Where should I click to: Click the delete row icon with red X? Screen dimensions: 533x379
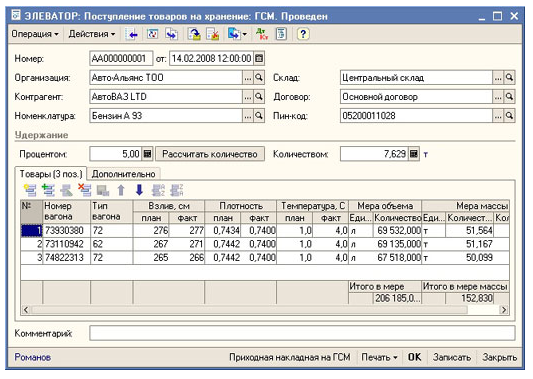tap(84, 190)
